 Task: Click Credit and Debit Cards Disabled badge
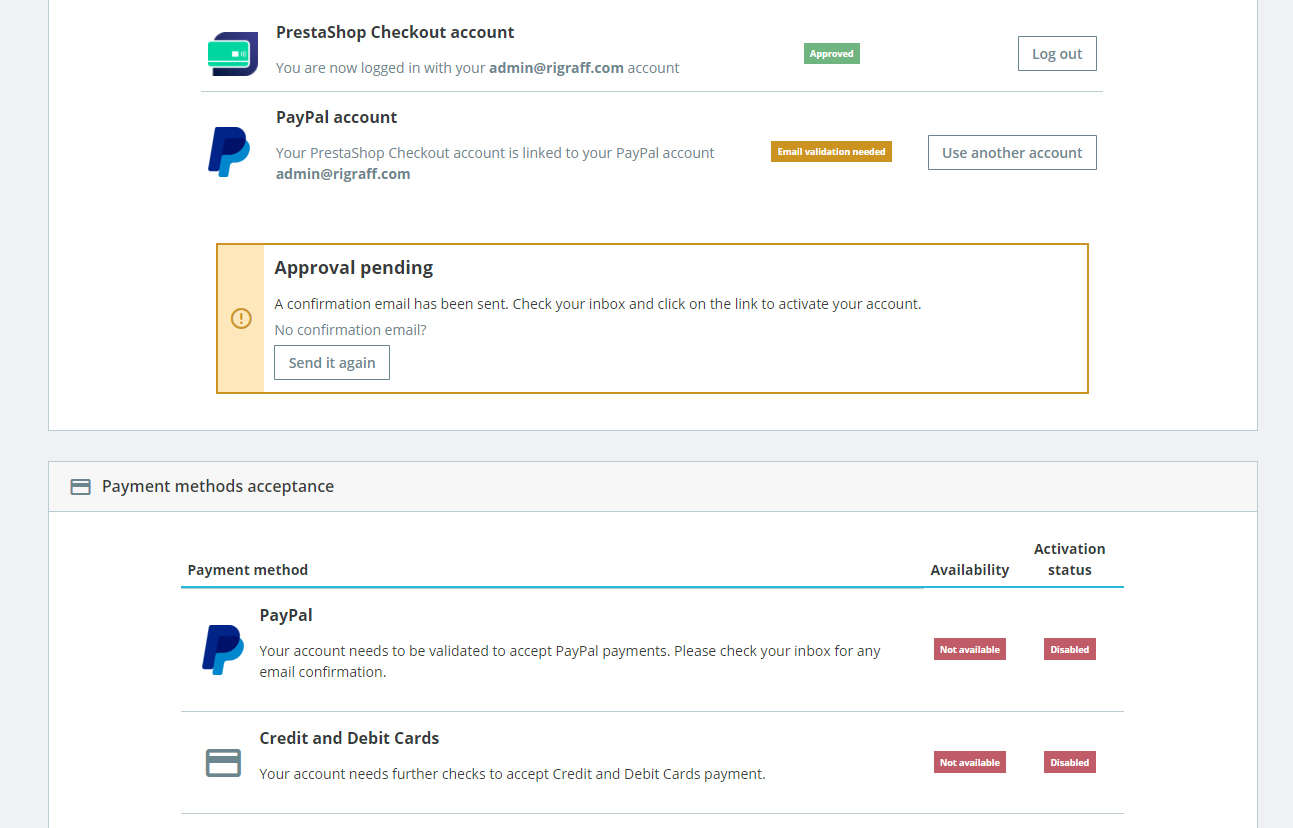(x=1070, y=763)
